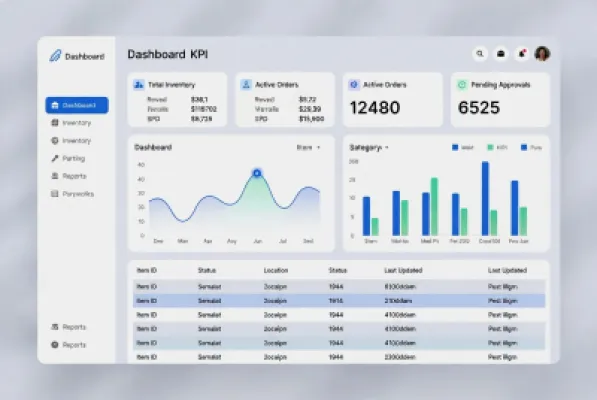The height and width of the screenshot is (400, 597).
Task: Expand the line chart period dropdown
Action: (x=308, y=147)
